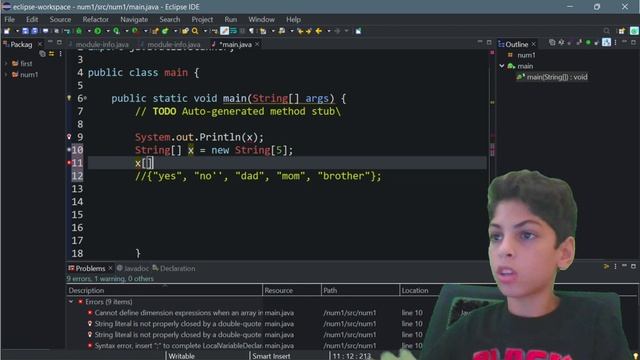Open the Refactor menu
This screenshot has width=640, height=360.
click(x=96, y=19)
